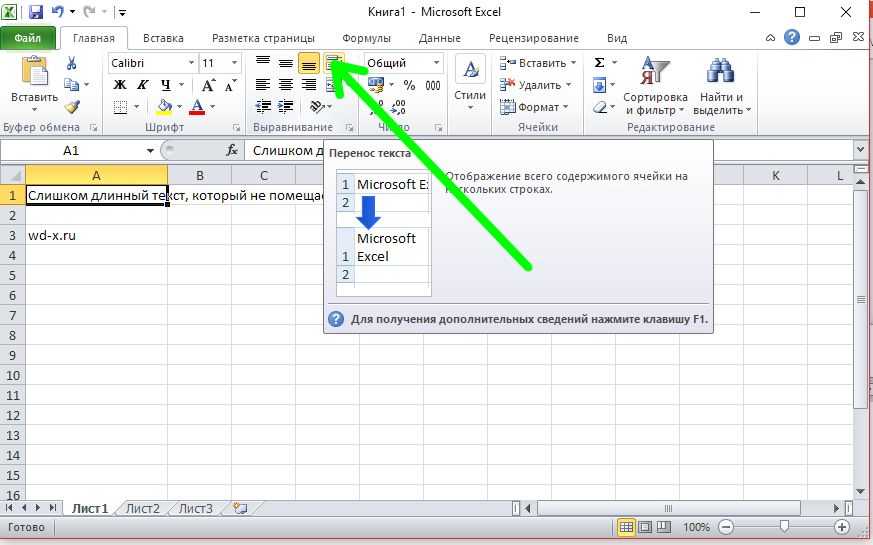This screenshot has width=873, height=545.
Task: Apply the yellow fill color bucket
Action: click(x=164, y=106)
